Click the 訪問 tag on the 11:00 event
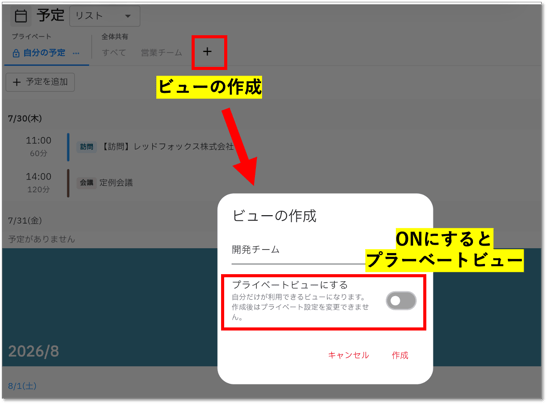This screenshot has height=404, width=547. [x=86, y=147]
